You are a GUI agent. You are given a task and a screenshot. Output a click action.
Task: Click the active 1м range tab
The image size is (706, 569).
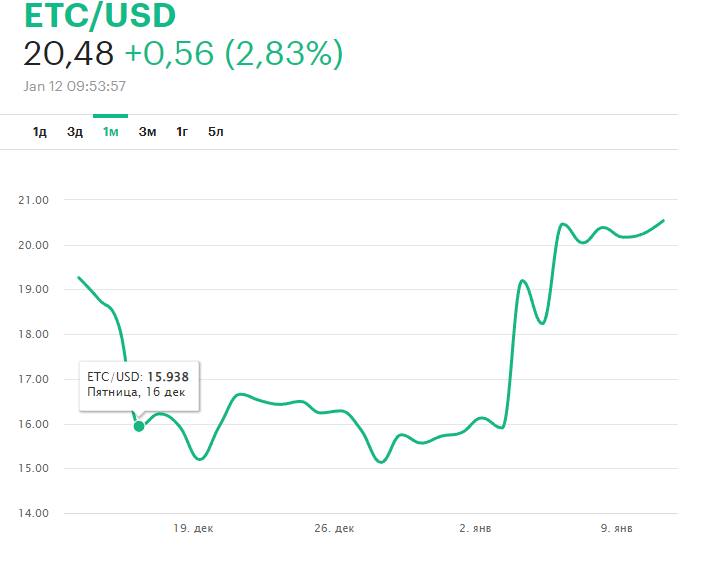tap(110, 132)
